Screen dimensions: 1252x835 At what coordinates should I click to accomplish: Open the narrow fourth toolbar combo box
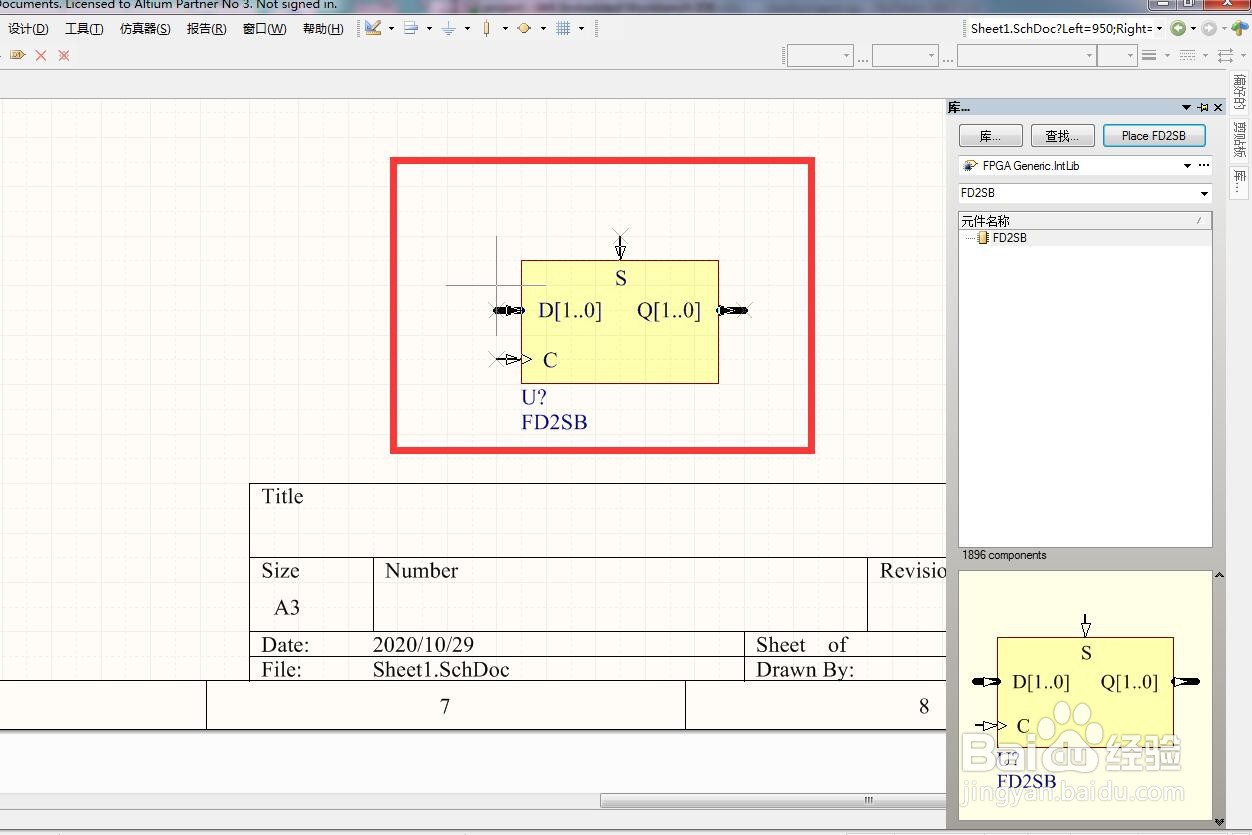pyautogui.click(x=1116, y=56)
